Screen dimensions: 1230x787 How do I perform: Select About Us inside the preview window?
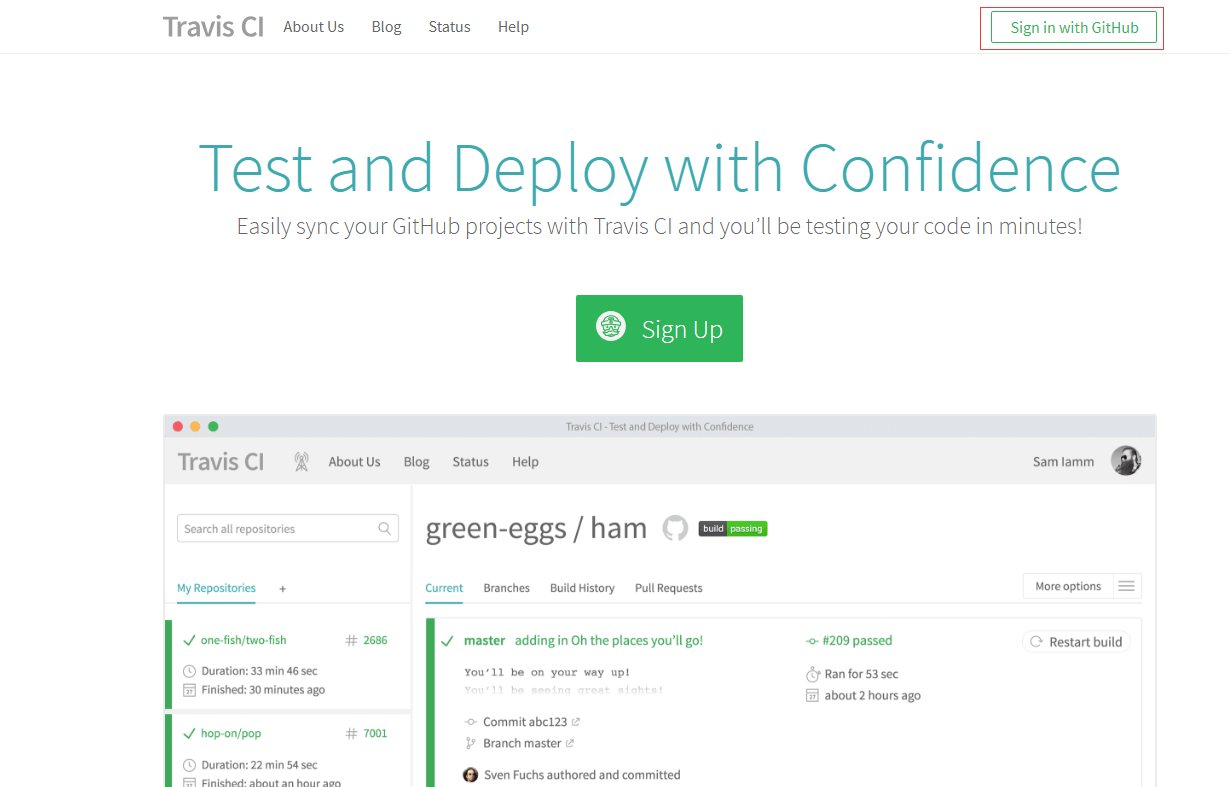click(x=354, y=462)
